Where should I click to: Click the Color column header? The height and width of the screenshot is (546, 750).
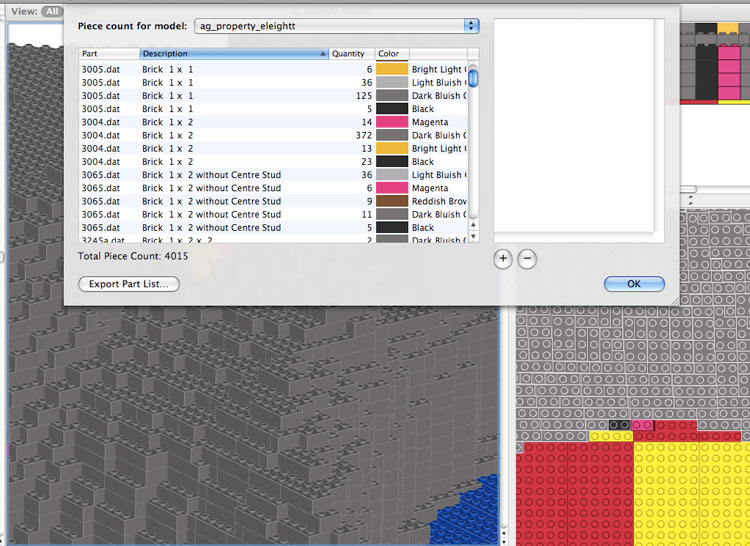pyautogui.click(x=392, y=54)
